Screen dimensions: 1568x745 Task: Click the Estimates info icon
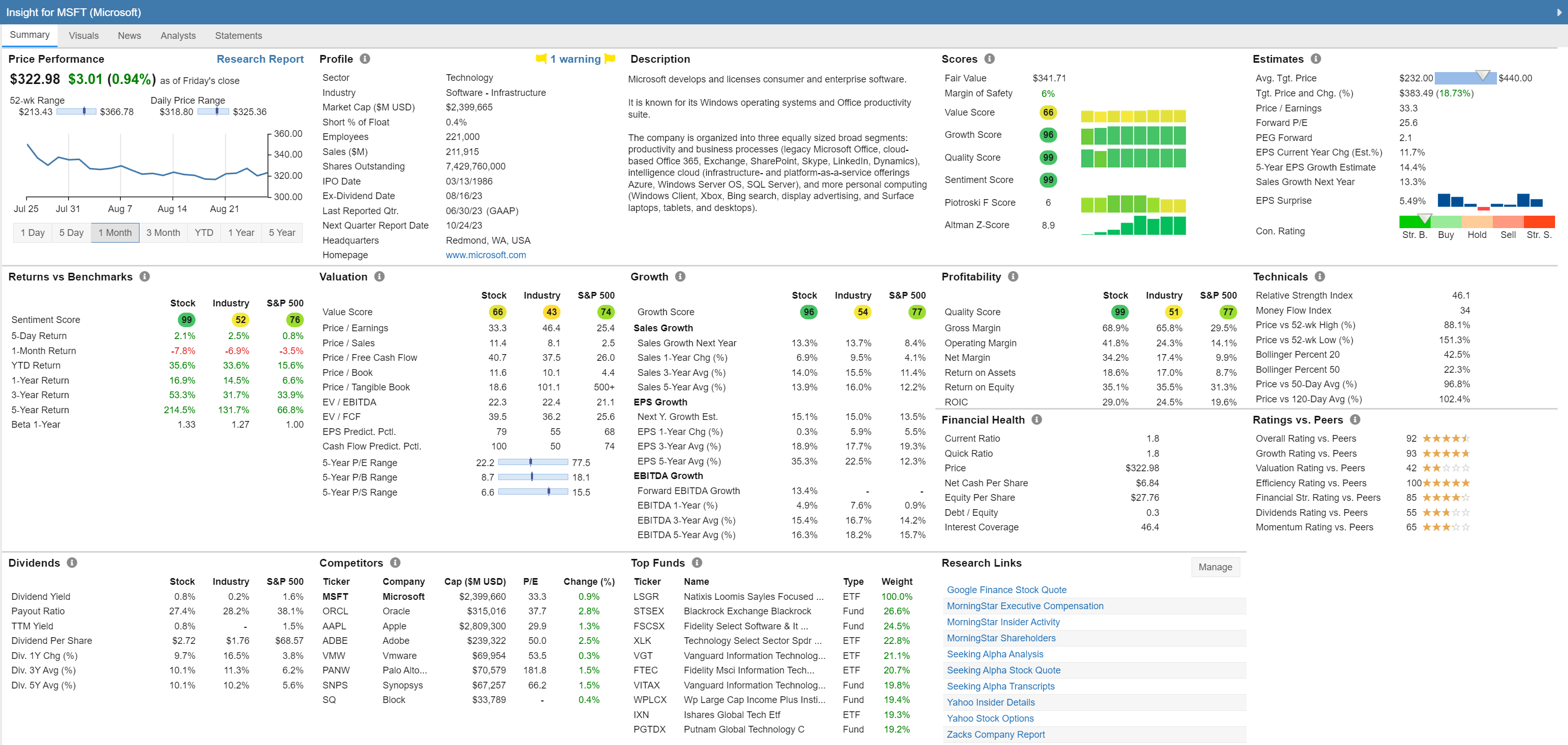[1315, 59]
